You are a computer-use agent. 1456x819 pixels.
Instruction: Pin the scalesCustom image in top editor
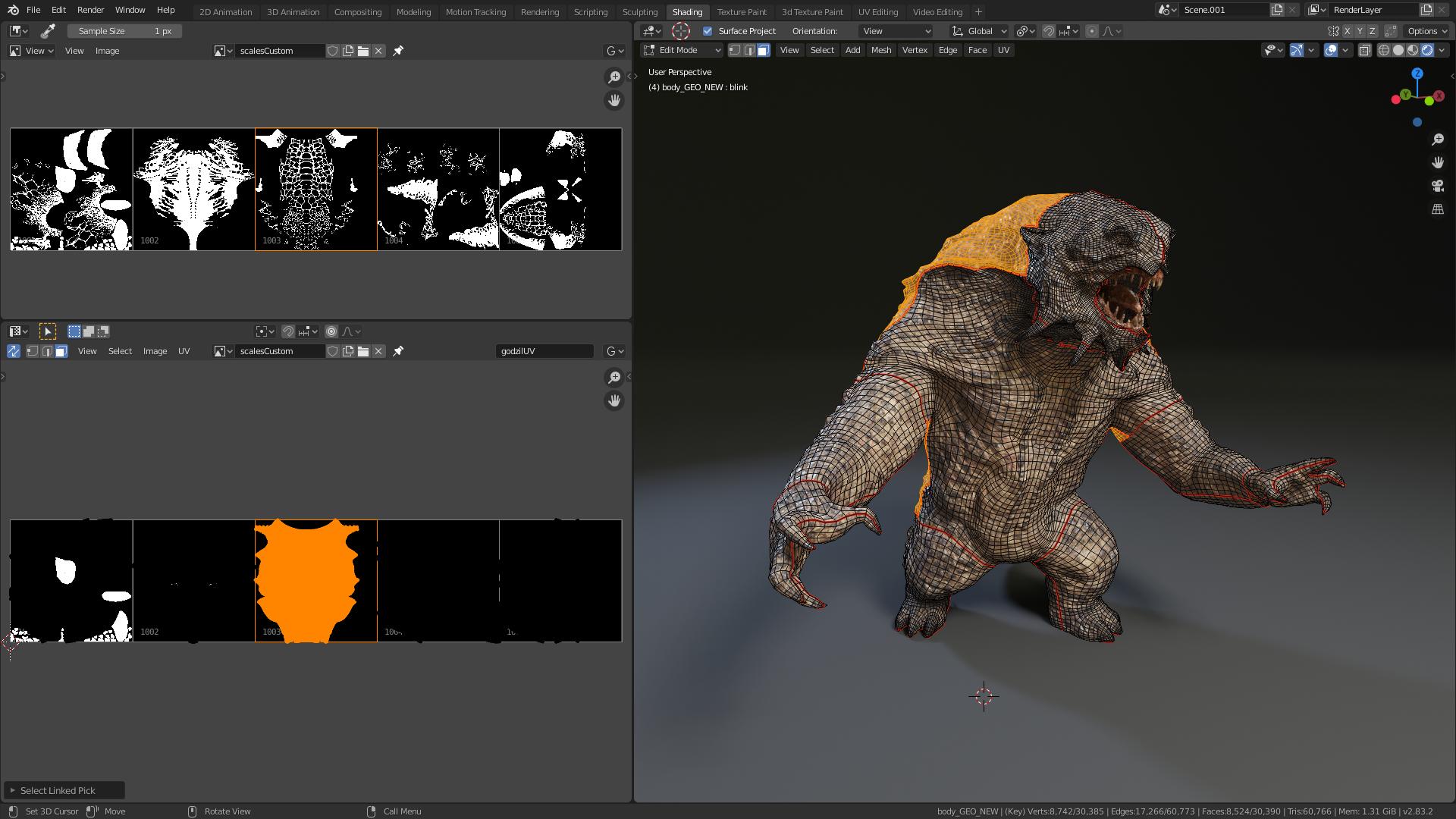click(398, 51)
